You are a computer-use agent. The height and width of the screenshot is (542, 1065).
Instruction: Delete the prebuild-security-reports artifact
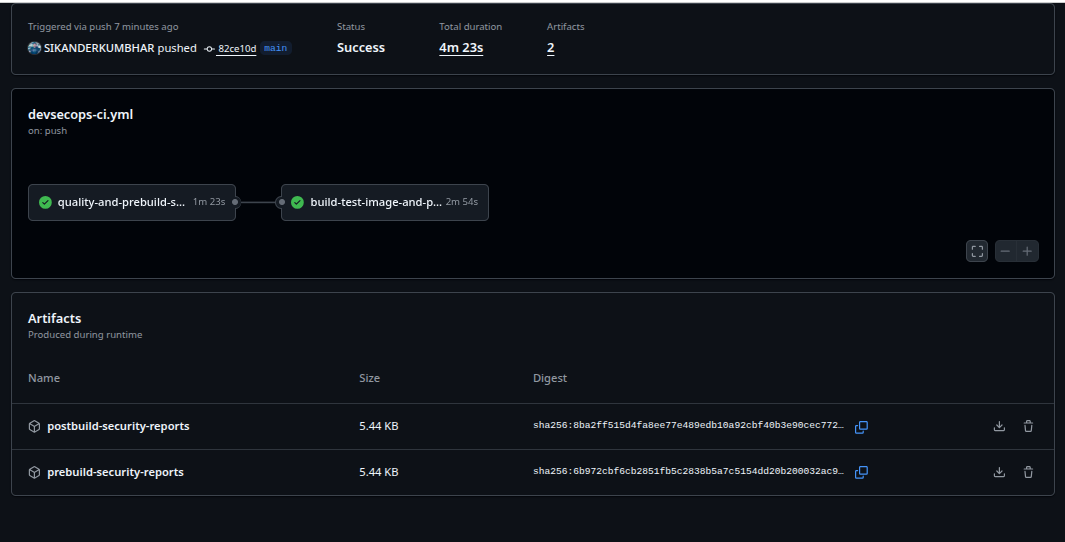point(1028,472)
